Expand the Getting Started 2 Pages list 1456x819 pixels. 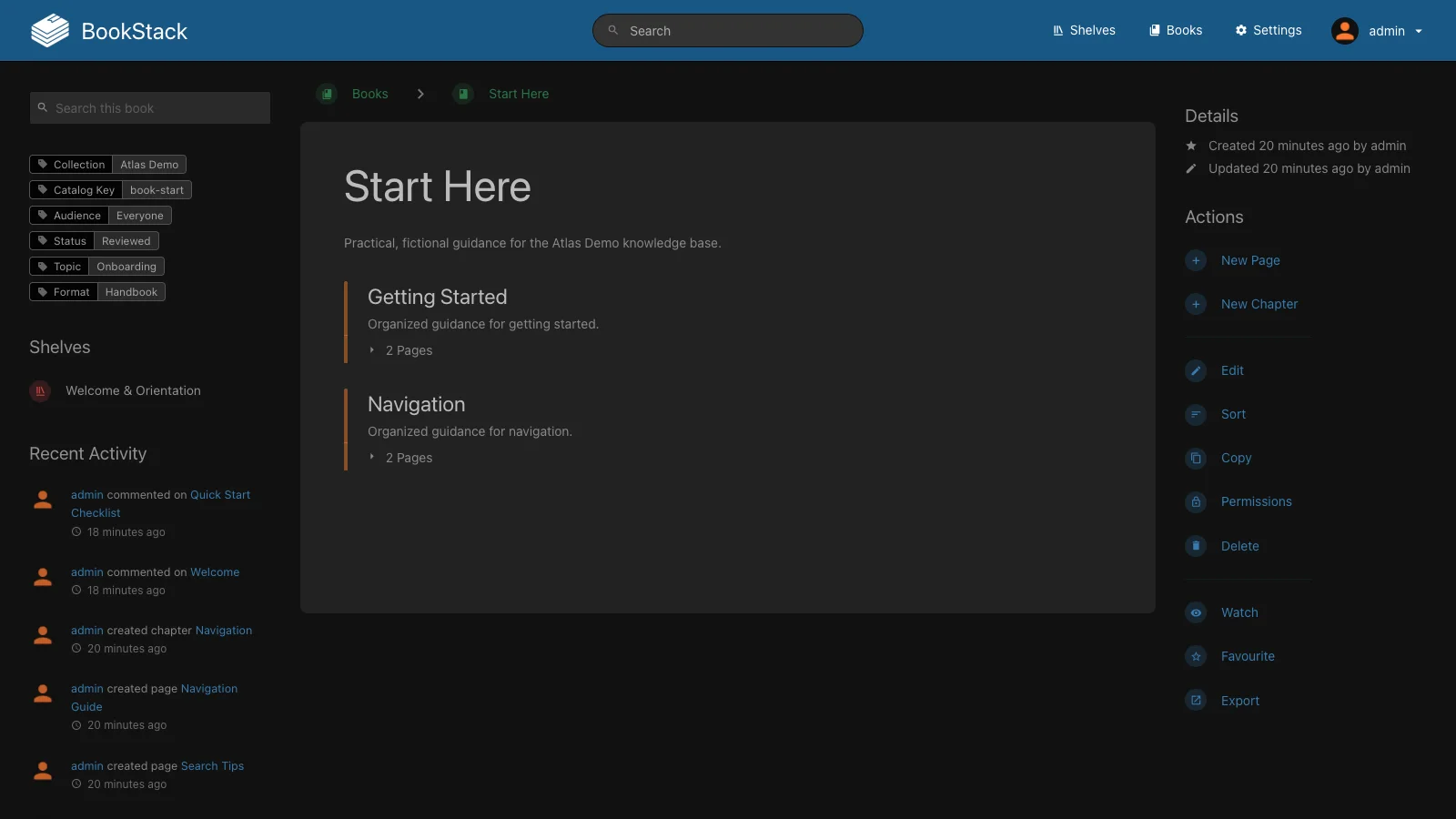tap(400, 350)
